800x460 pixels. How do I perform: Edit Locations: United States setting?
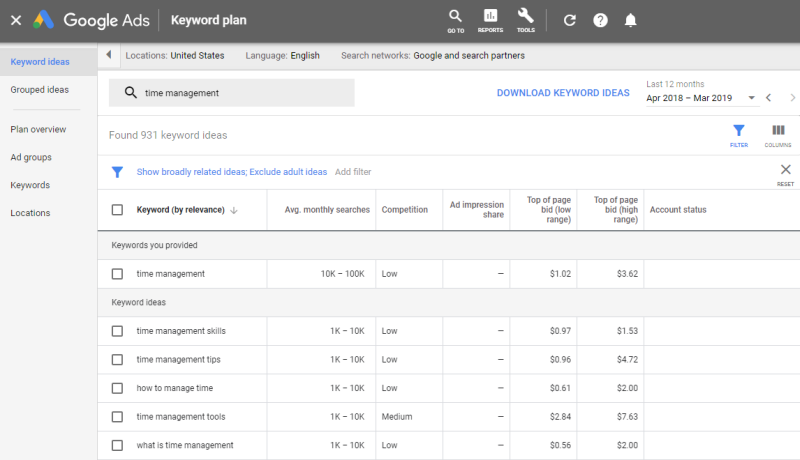pyautogui.click(x=174, y=56)
